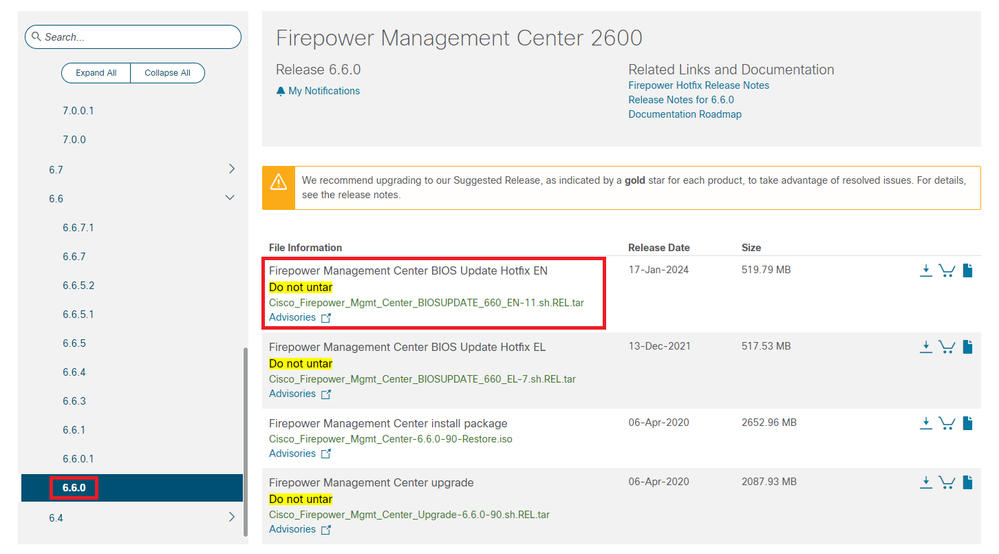999x554 pixels.
Task: Open the Documentation Roadmap link
Action: 685,114
